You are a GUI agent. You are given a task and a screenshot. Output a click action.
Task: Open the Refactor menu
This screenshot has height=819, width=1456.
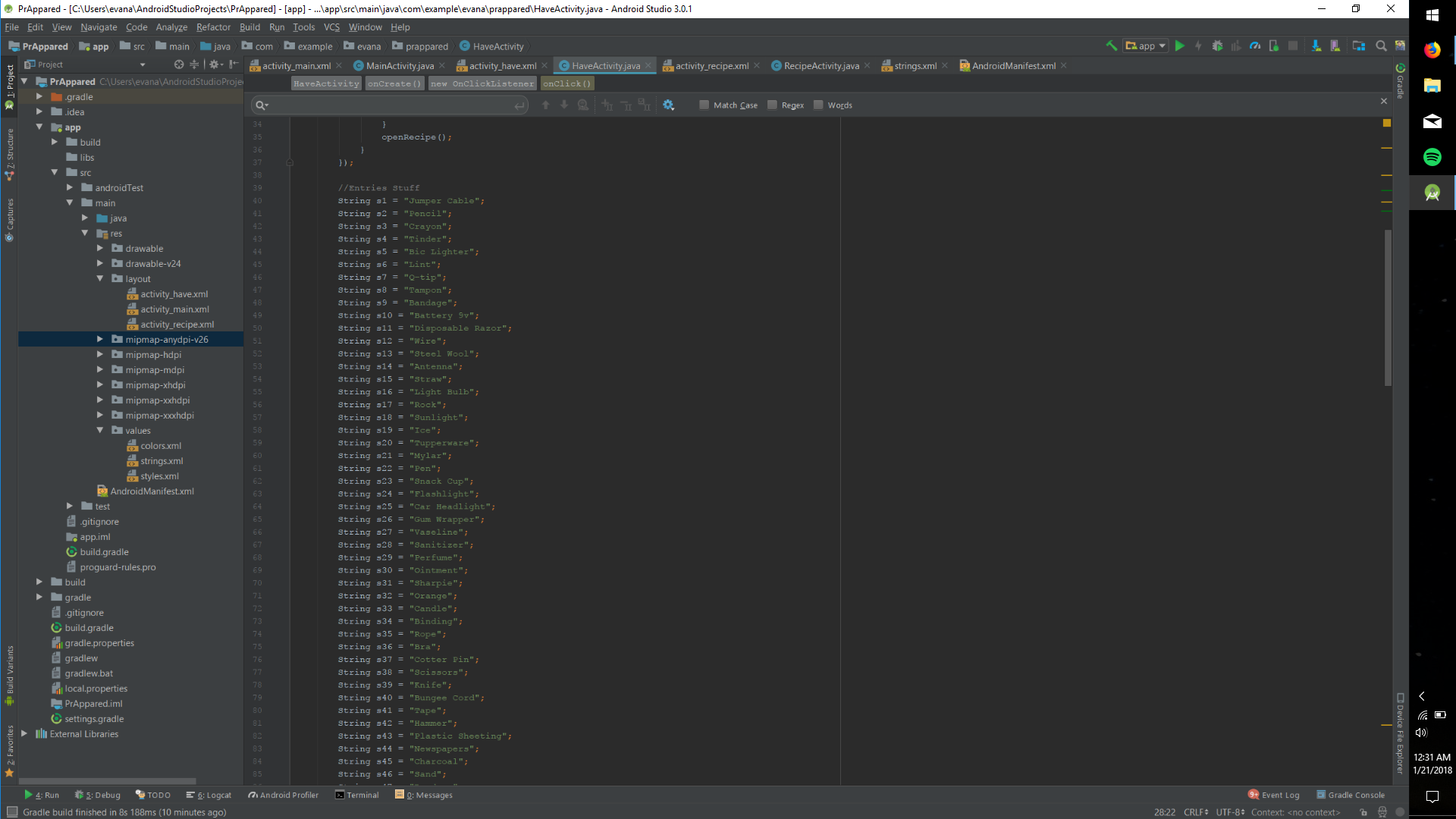pos(213,27)
